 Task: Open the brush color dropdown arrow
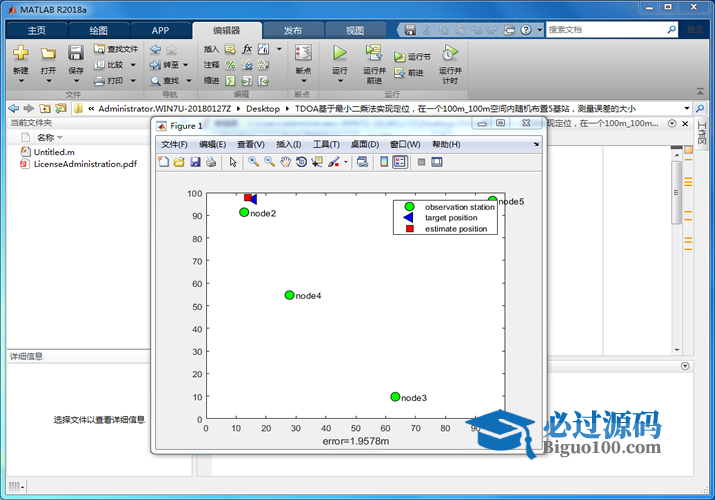345,162
